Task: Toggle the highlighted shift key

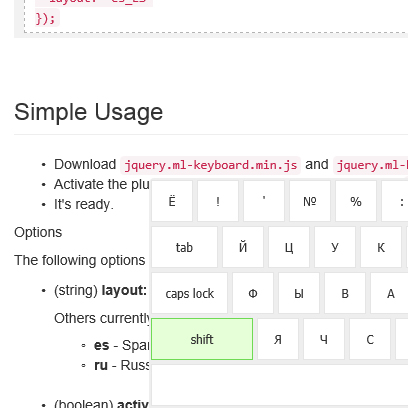Action: 202,339
